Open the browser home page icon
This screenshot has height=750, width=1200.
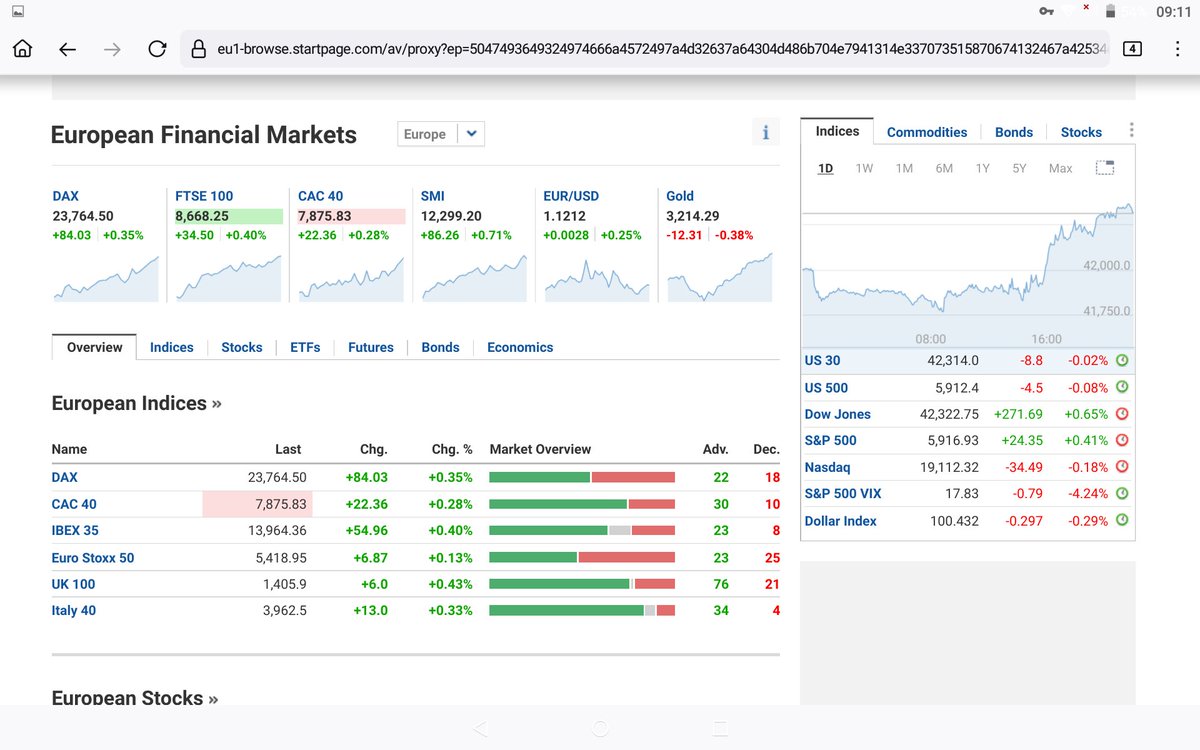pyautogui.click(x=22, y=49)
